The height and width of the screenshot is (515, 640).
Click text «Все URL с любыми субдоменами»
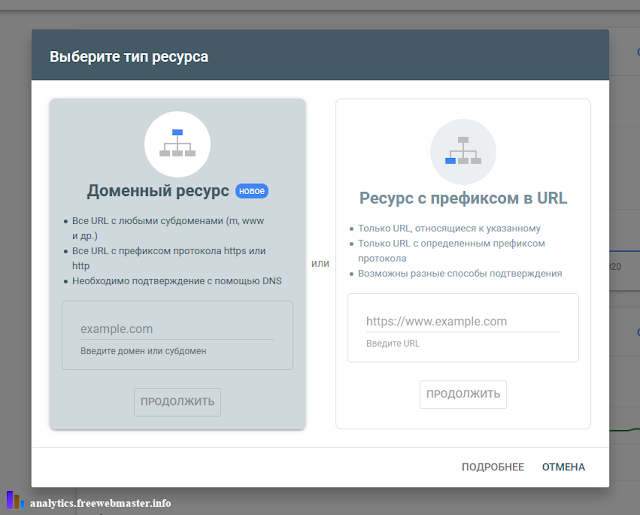click(x=148, y=221)
